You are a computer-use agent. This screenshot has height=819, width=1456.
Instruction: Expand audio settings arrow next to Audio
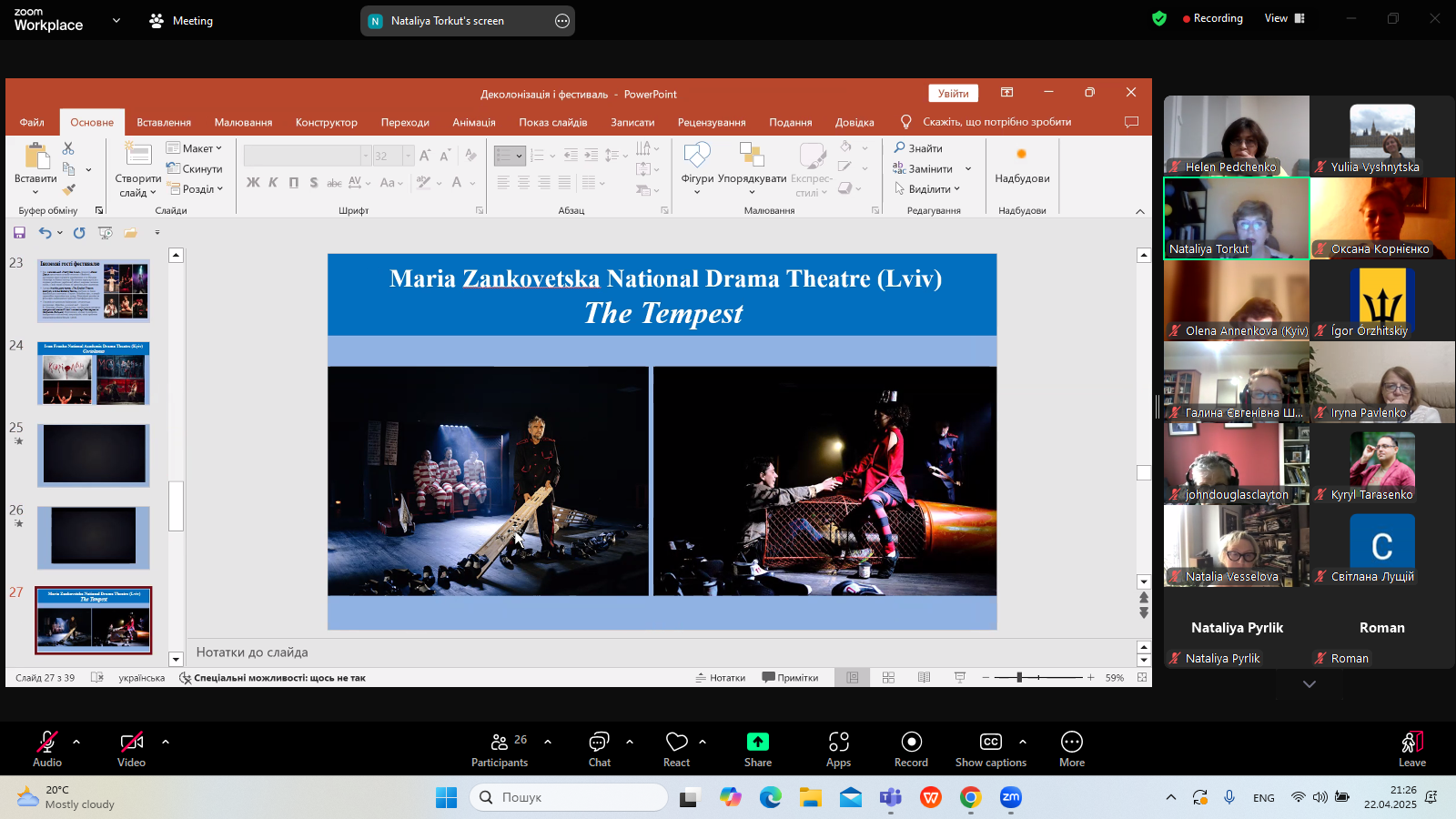(76, 742)
